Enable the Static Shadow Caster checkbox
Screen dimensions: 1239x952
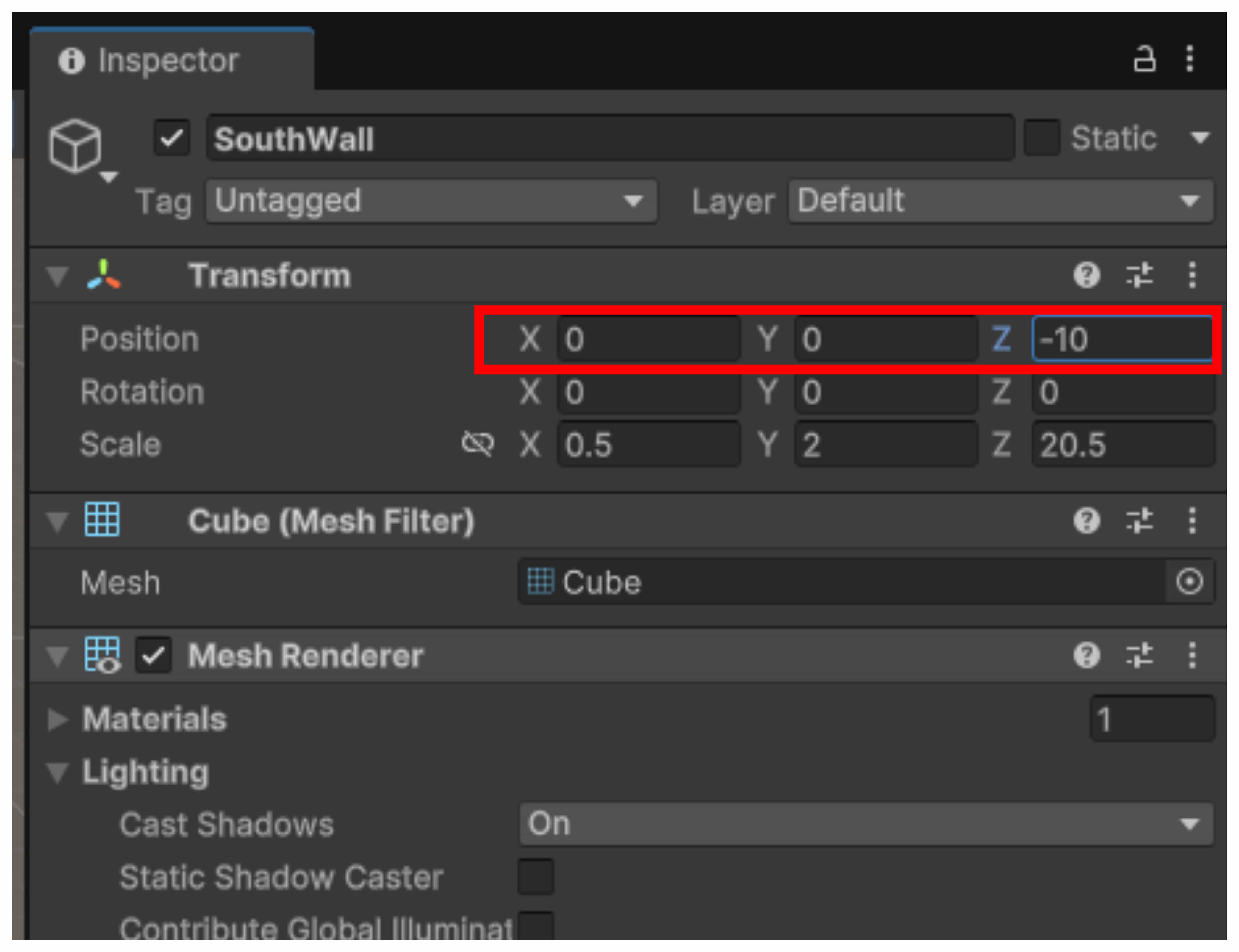[x=536, y=877]
